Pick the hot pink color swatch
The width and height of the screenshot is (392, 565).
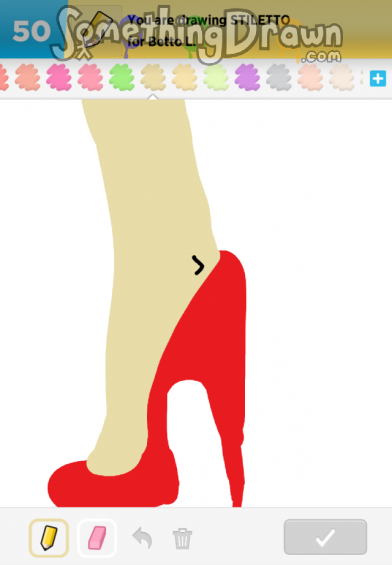click(x=59, y=77)
